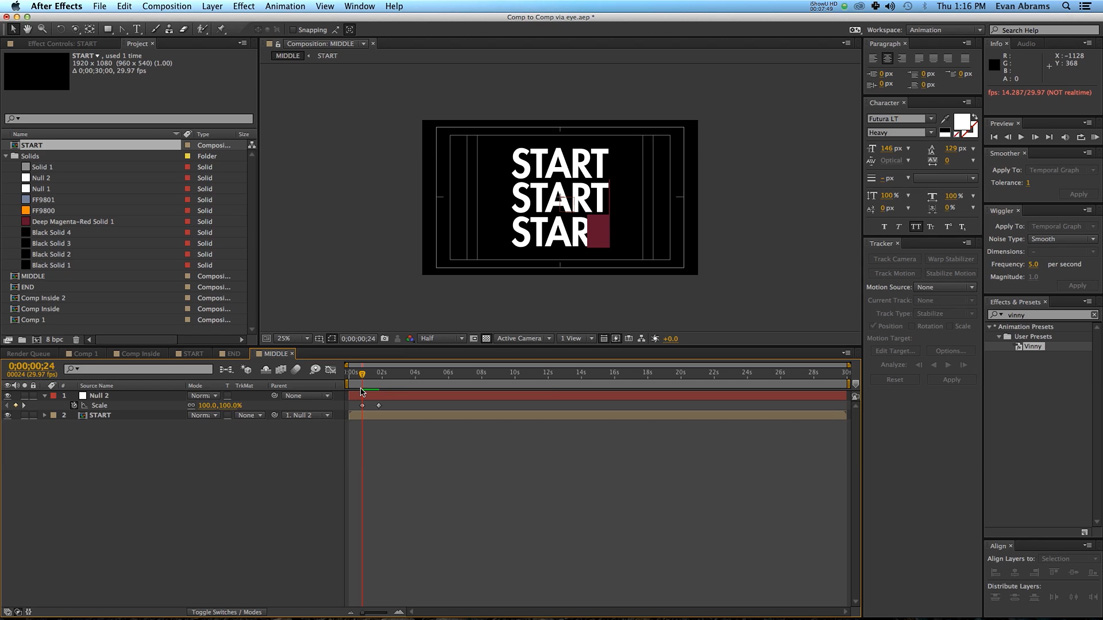
Task: Select the Pen tool
Action: [122, 29]
